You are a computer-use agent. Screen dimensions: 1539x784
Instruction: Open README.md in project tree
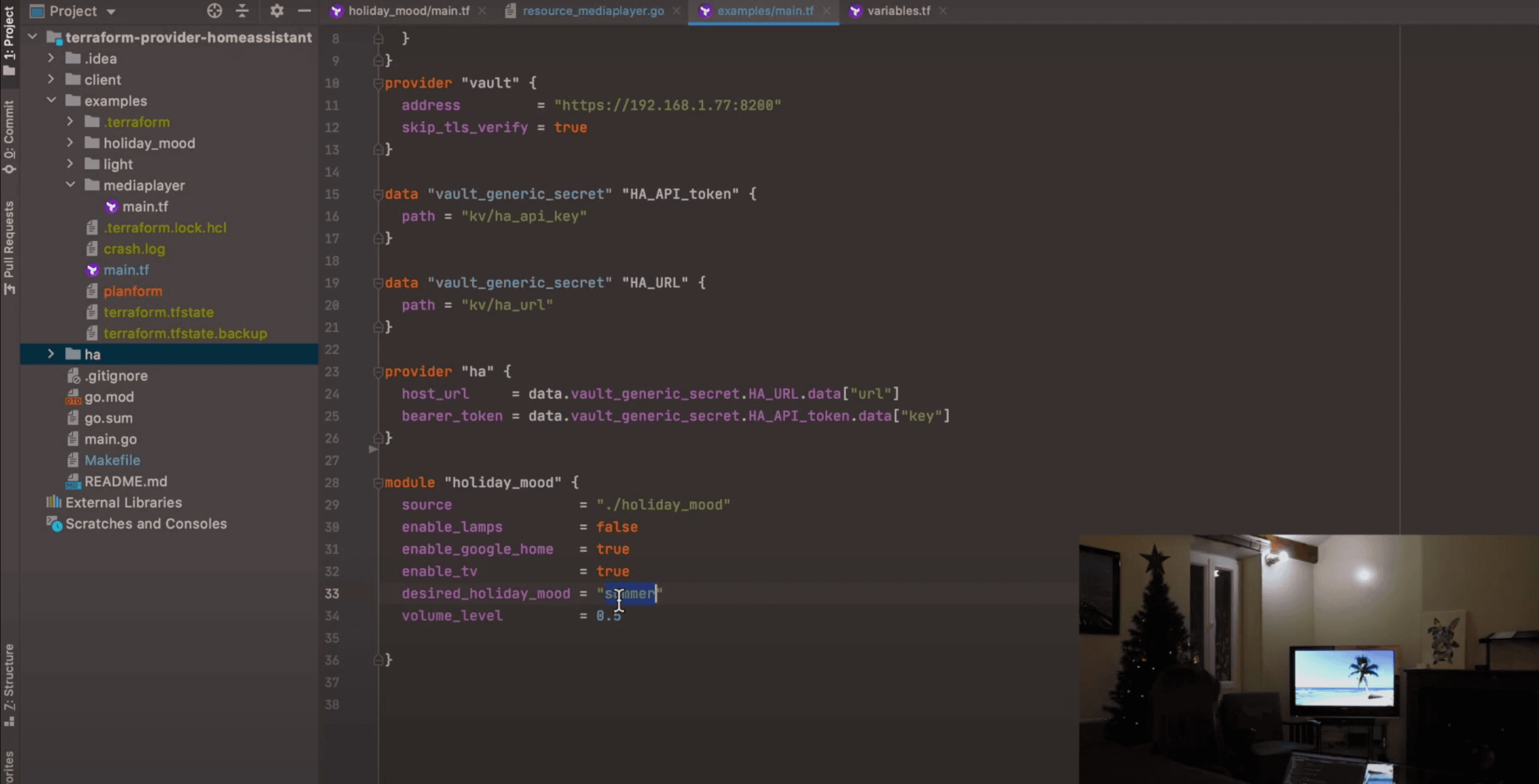(125, 481)
